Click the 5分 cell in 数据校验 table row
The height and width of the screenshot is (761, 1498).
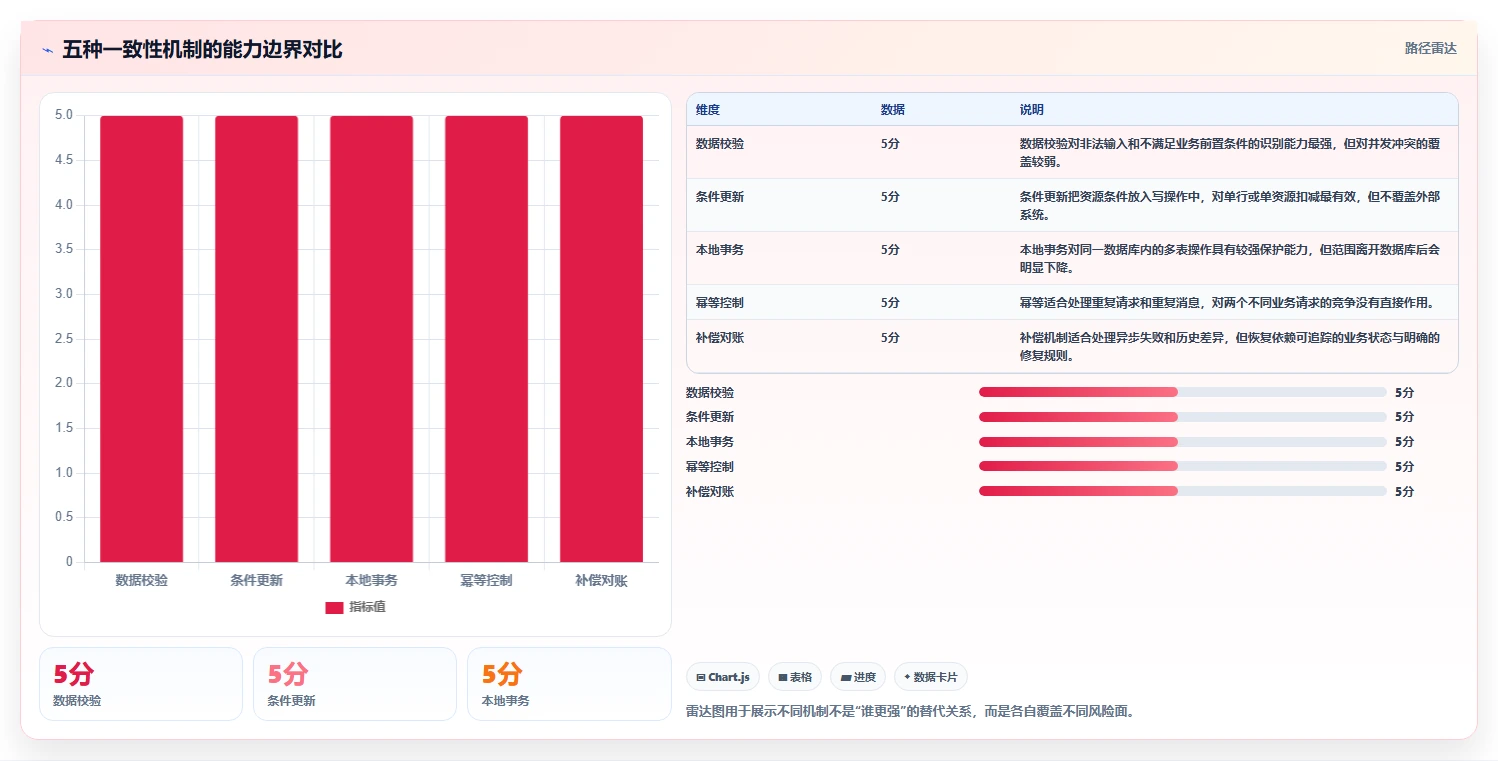coord(890,144)
